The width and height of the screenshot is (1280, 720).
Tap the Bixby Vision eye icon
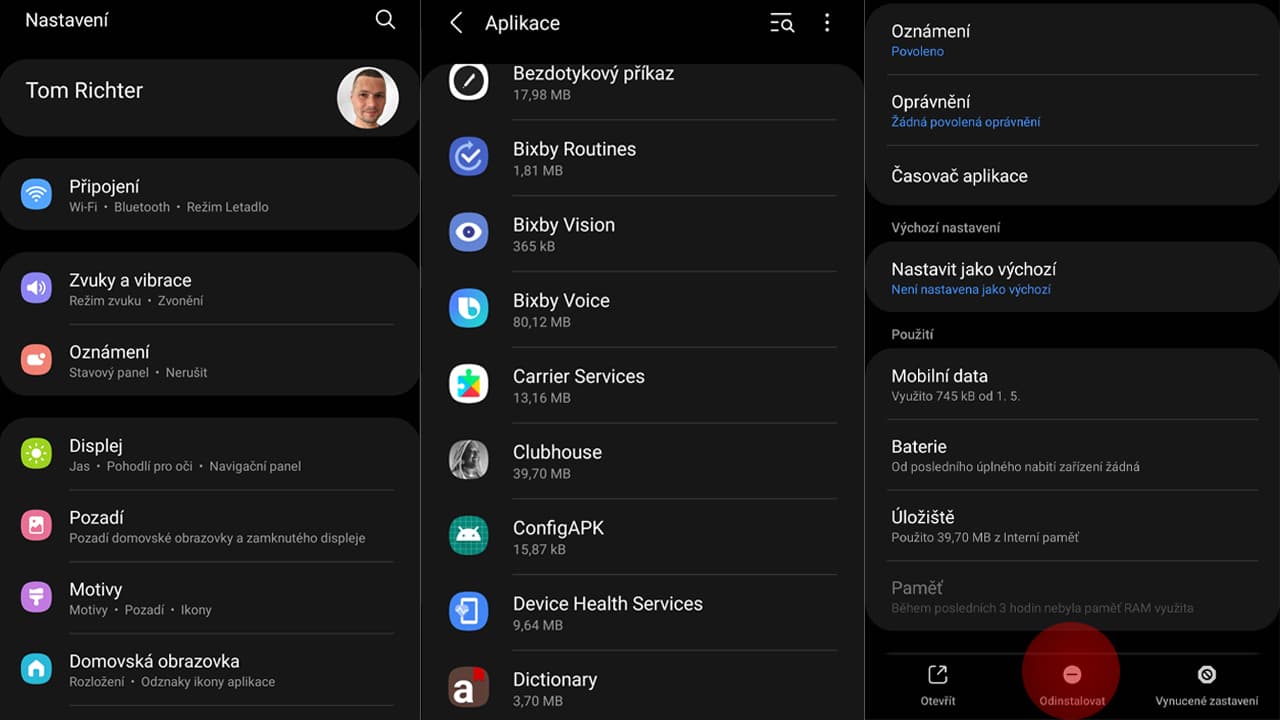tap(468, 233)
